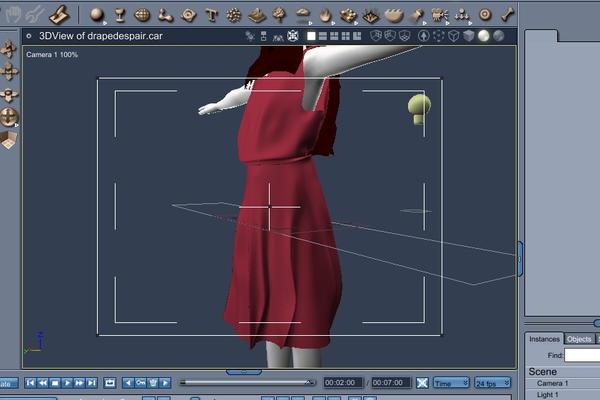Open the 24 fps frame rate dropdown
The width and height of the screenshot is (600, 400).
[x=492, y=383]
